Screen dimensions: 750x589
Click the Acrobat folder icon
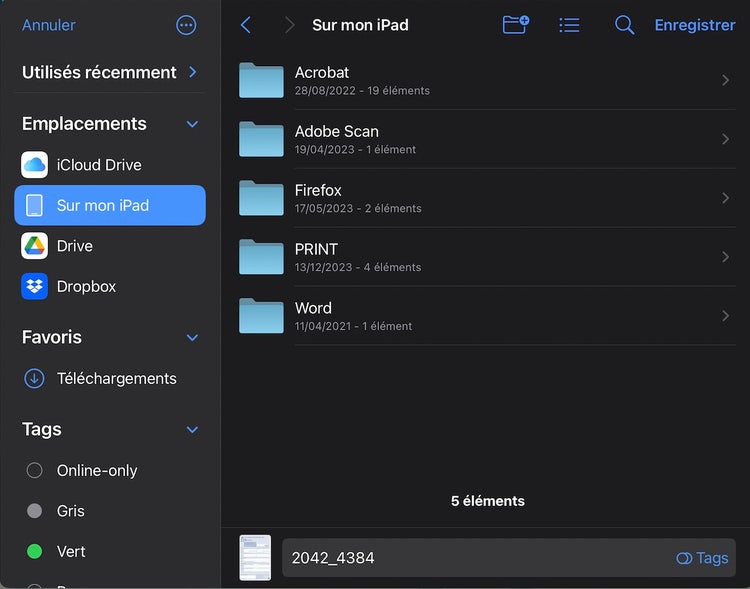[x=261, y=80]
